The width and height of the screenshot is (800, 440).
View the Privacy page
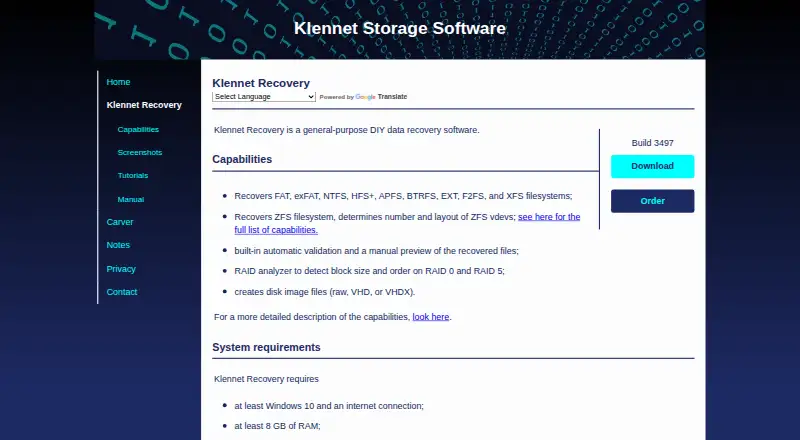[x=121, y=268]
